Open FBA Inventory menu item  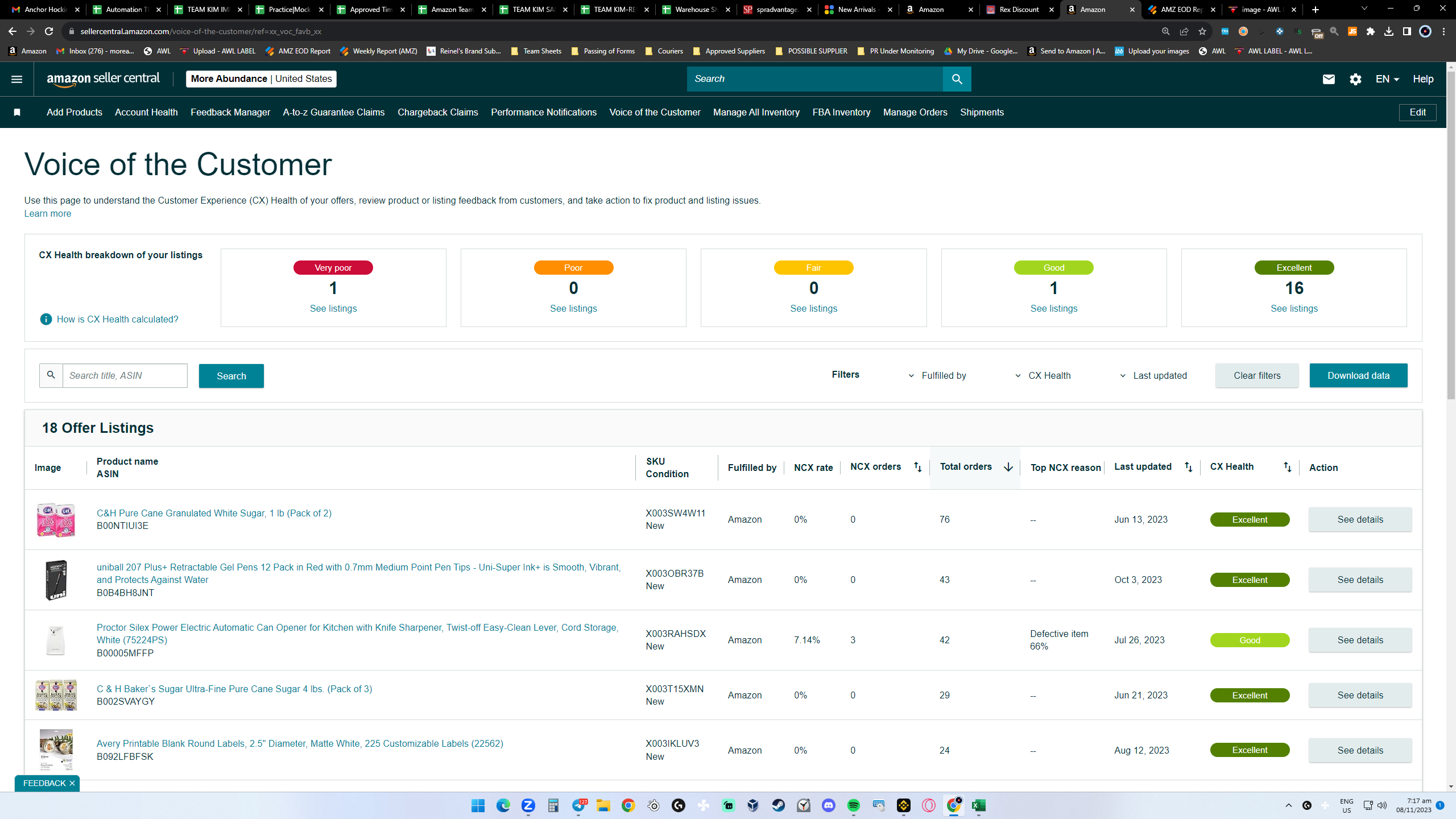click(842, 113)
